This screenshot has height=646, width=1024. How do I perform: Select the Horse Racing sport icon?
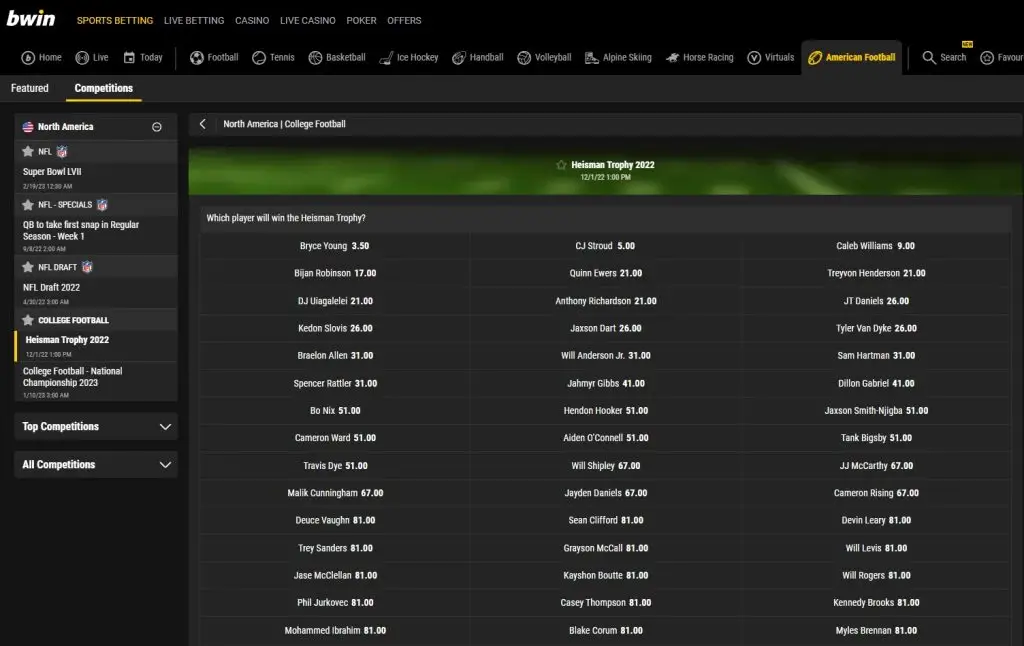coord(672,57)
